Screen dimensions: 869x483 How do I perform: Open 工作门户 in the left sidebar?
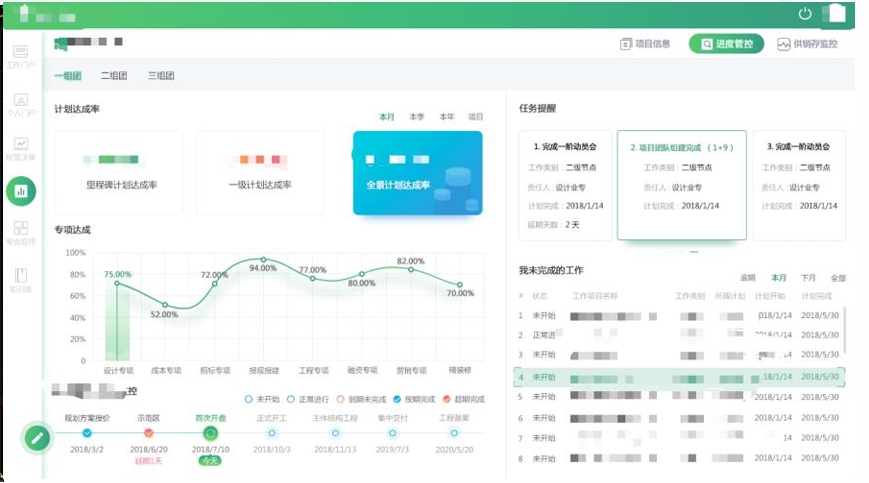pyautogui.click(x=21, y=54)
